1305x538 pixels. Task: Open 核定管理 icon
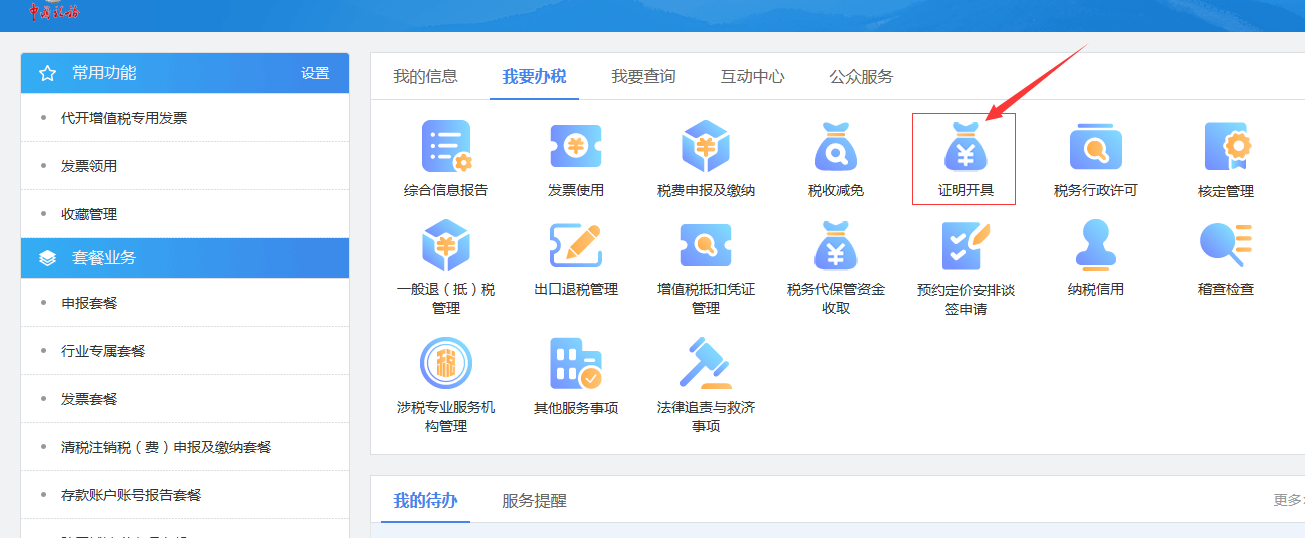click(x=1225, y=148)
